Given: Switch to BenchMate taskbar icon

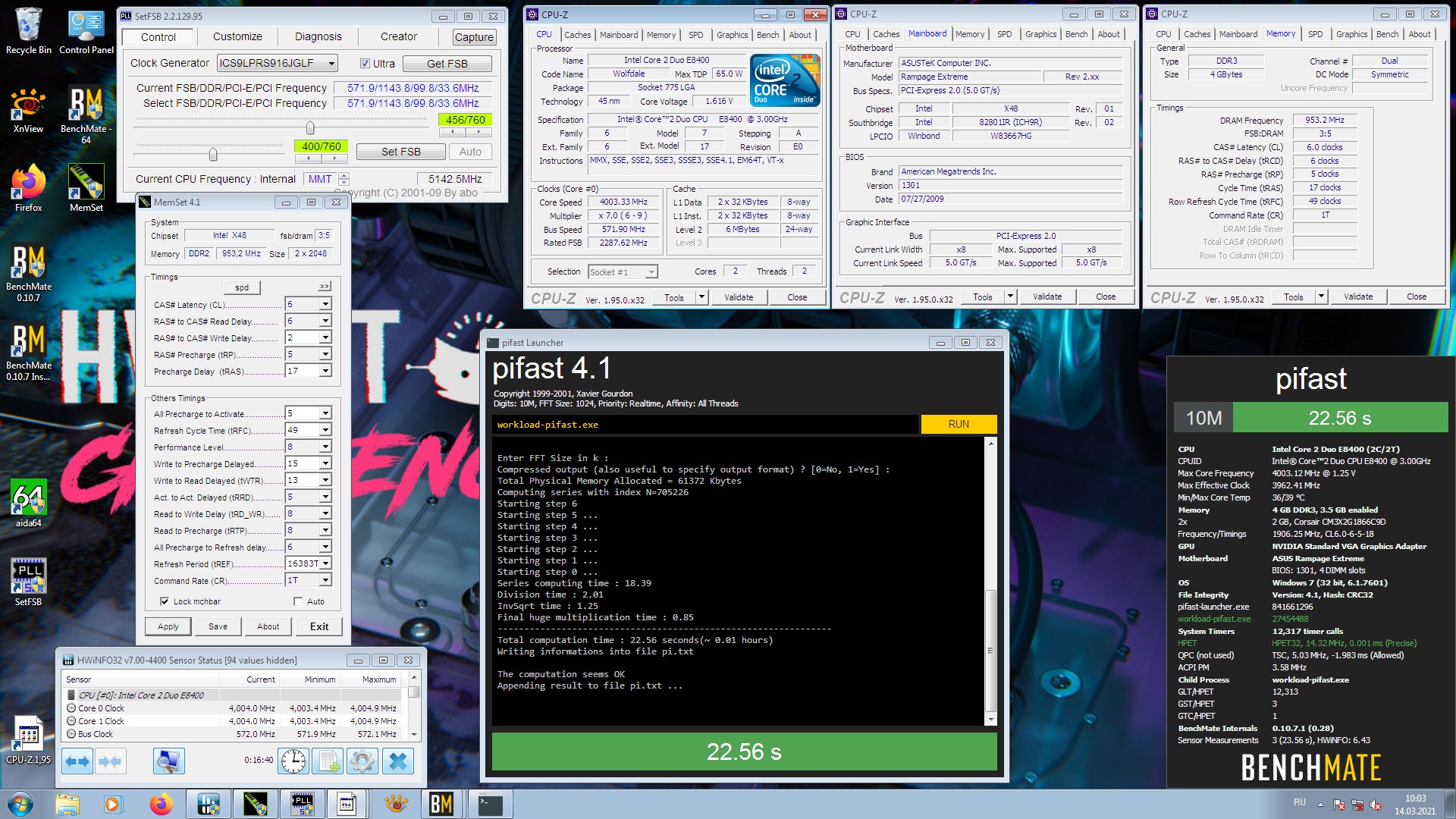Looking at the screenshot, I should coord(441,804).
